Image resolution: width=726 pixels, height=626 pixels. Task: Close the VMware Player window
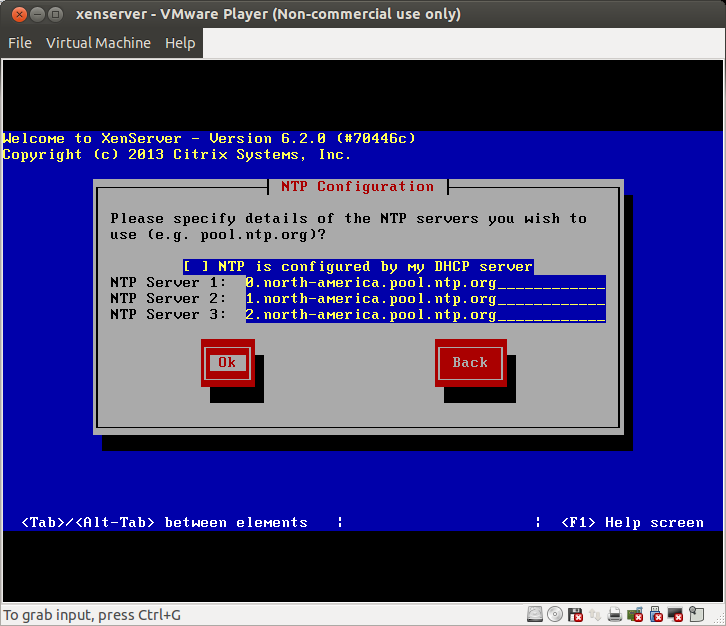tap(15, 14)
